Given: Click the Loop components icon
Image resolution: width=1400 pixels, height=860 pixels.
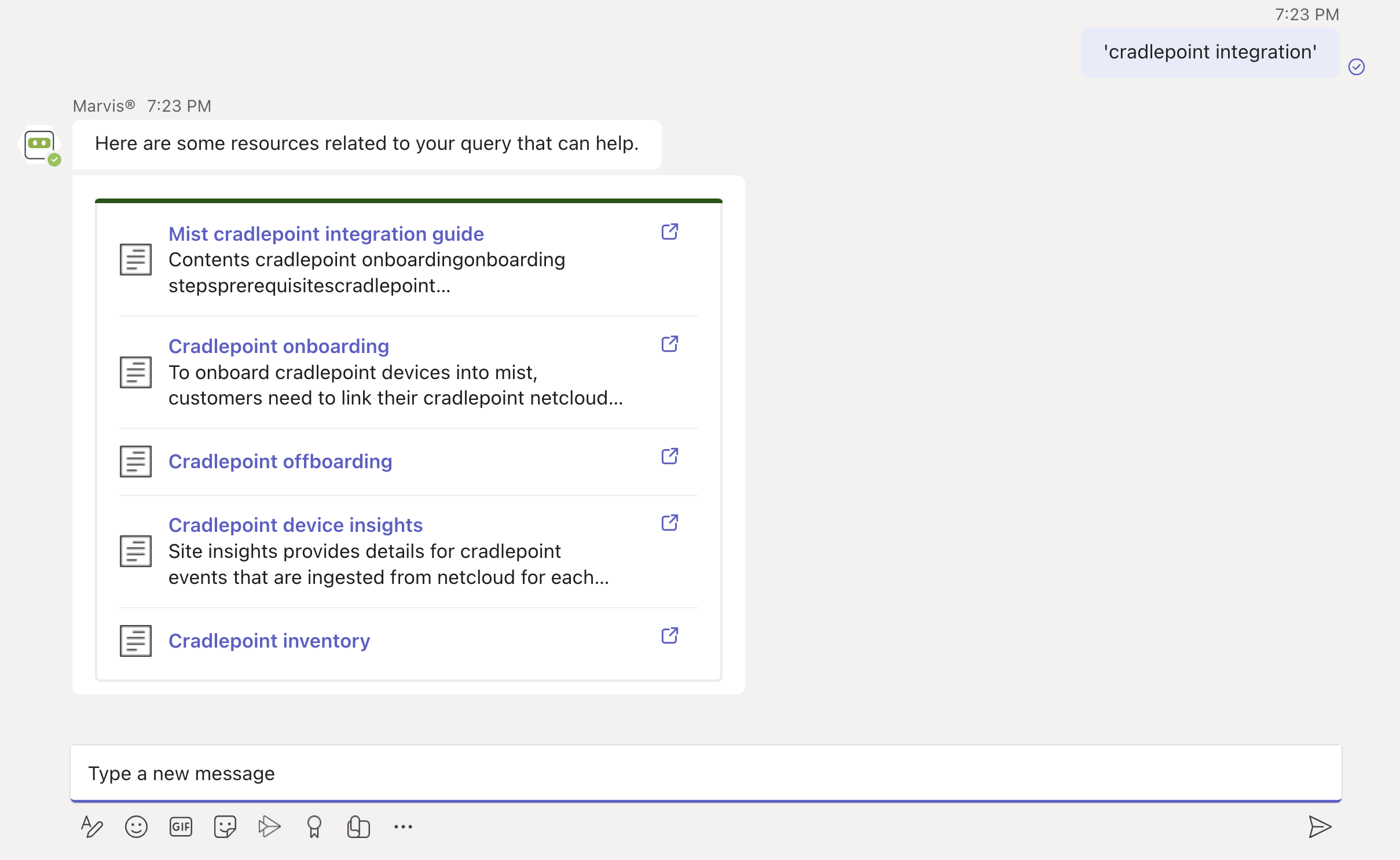Looking at the screenshot, I should 358,826.
